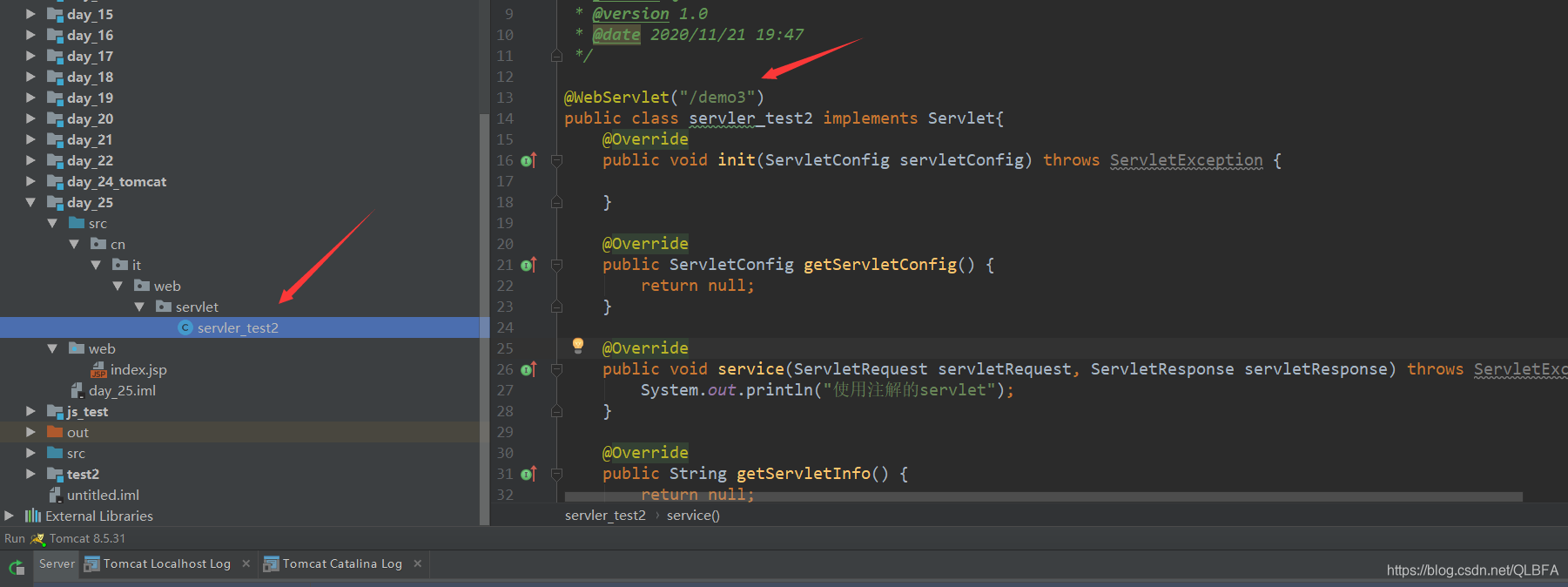Expand the day_16 module
Image resolution: width=1568 pixels, height=587 pixels.
(x=30, y=35)
